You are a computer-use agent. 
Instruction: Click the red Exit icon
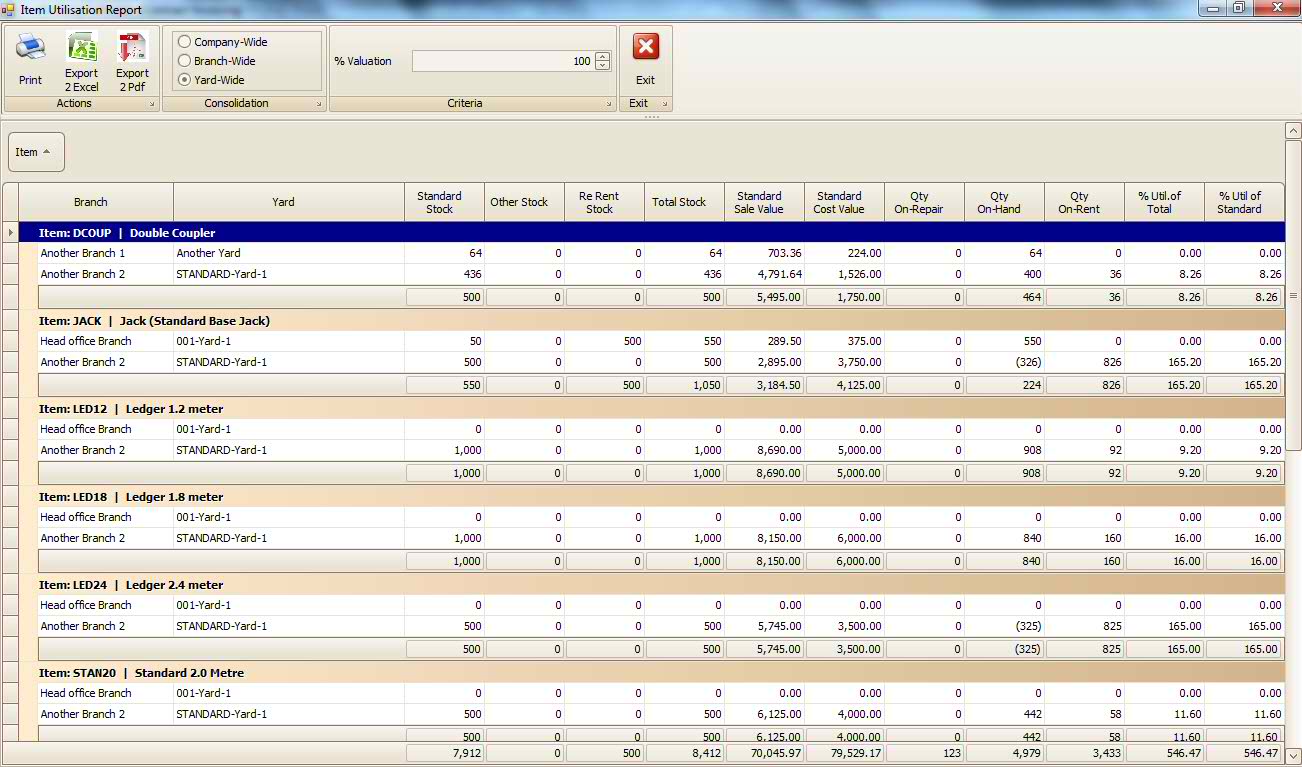pyautogui.click(x=646, y=47)
